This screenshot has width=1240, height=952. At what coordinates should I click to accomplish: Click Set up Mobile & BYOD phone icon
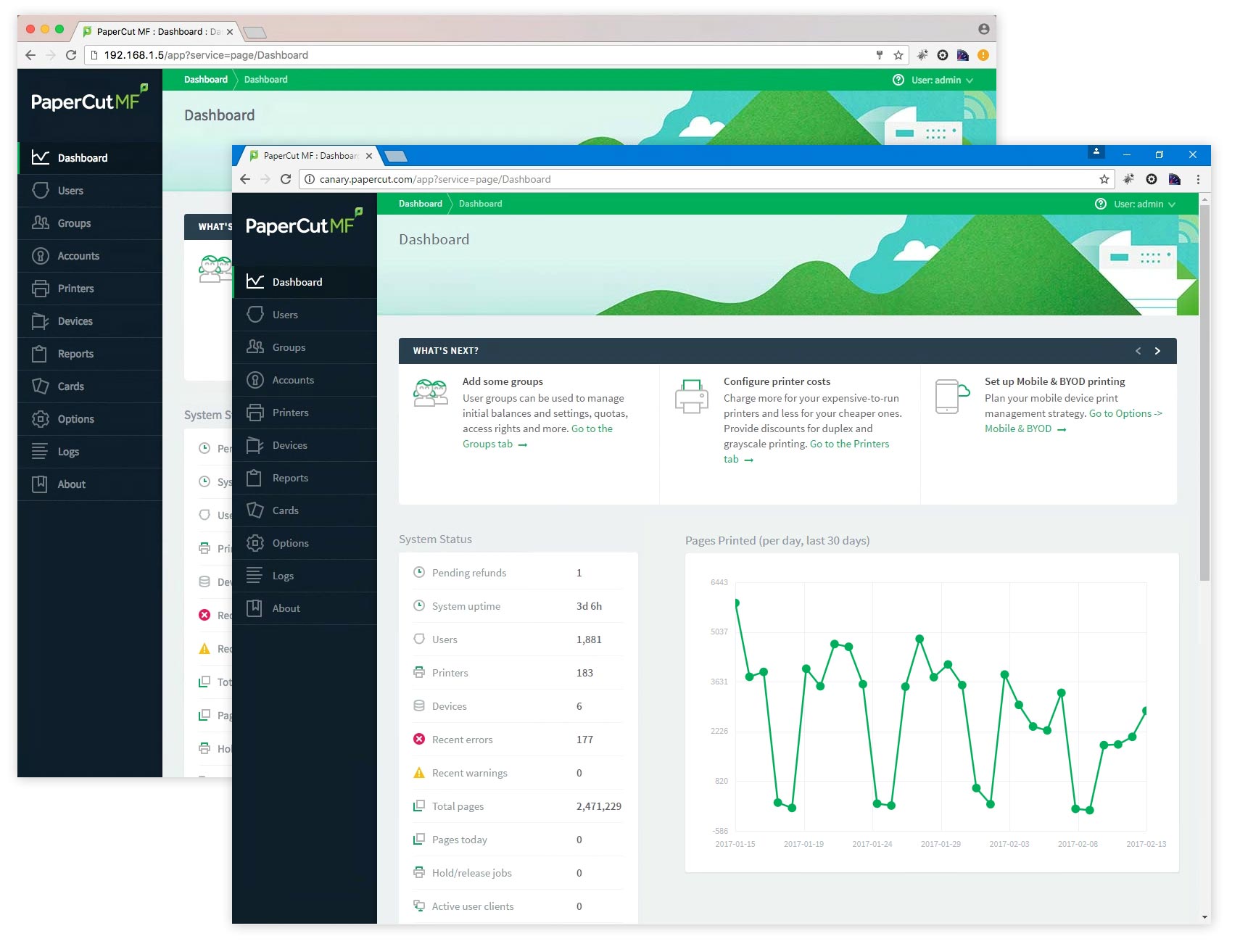coord(952,396)
